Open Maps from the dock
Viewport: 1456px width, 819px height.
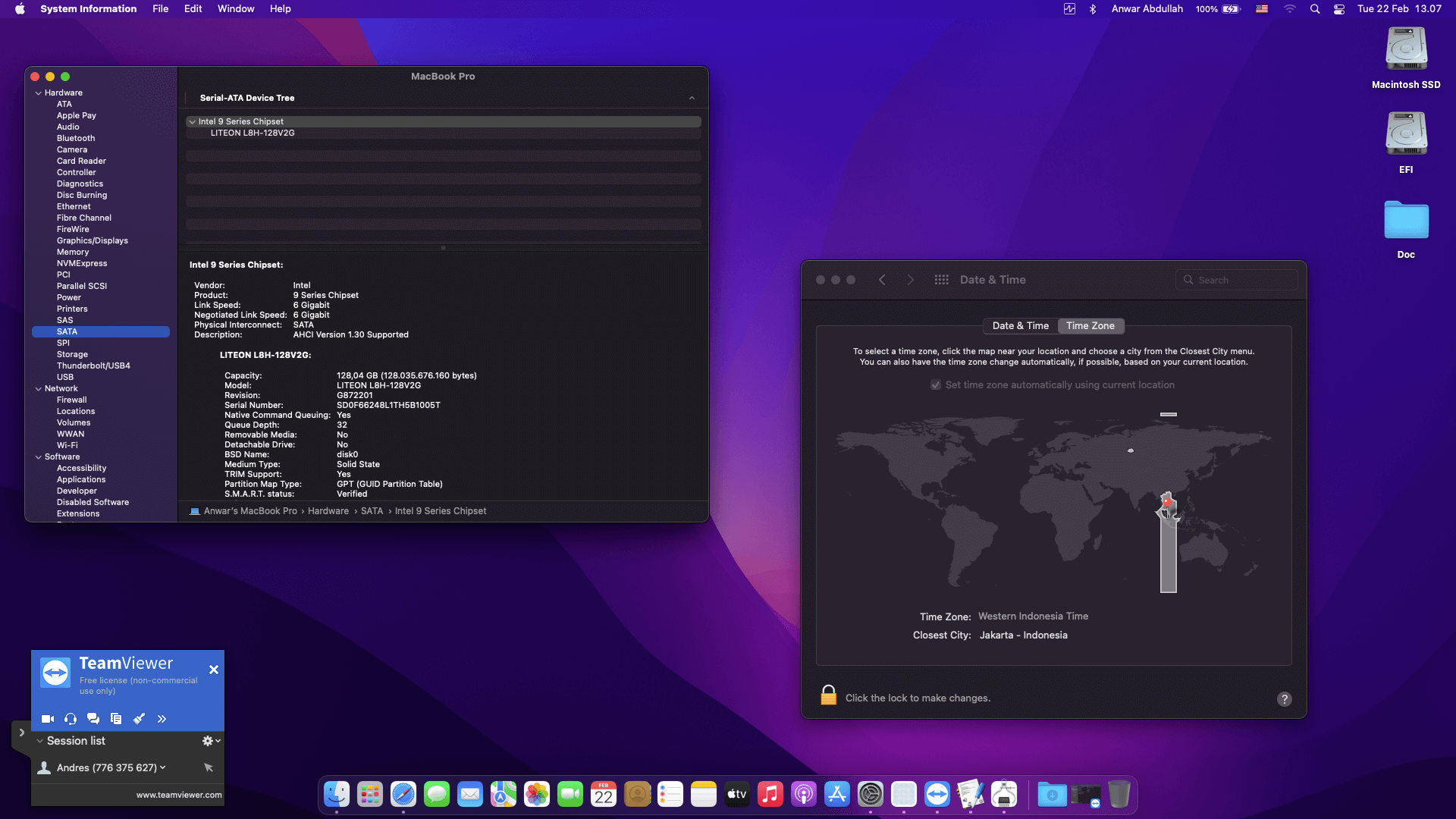pos(504,795)
